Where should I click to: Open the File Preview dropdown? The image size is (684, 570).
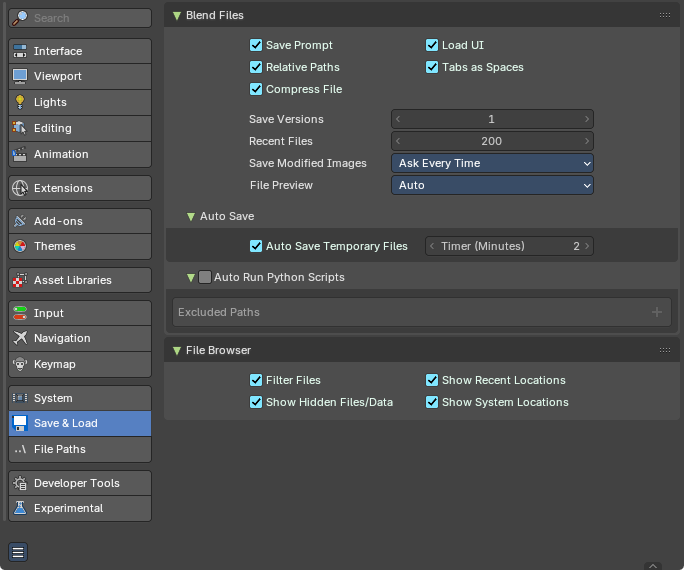492,185
